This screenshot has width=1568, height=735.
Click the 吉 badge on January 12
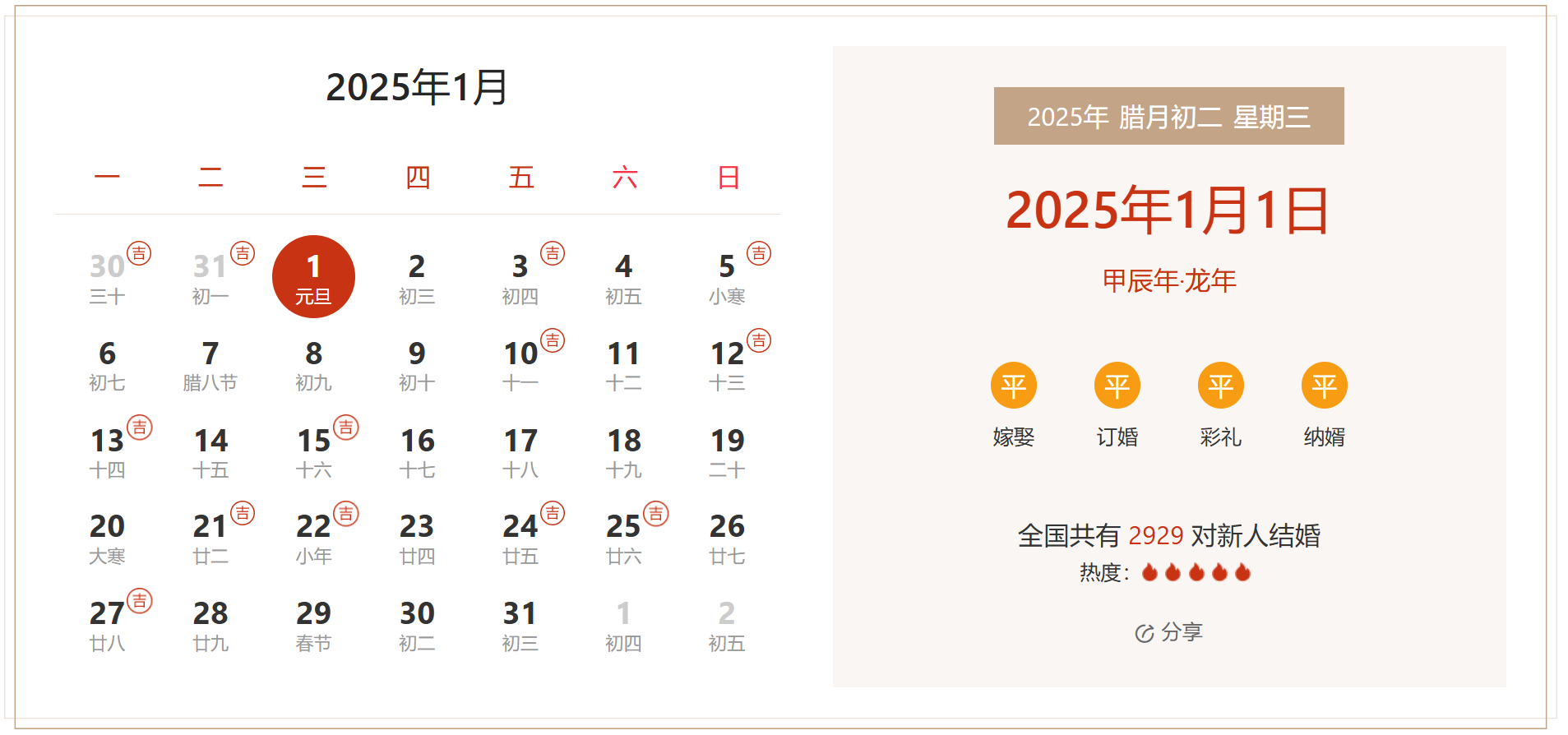[759, 340]
